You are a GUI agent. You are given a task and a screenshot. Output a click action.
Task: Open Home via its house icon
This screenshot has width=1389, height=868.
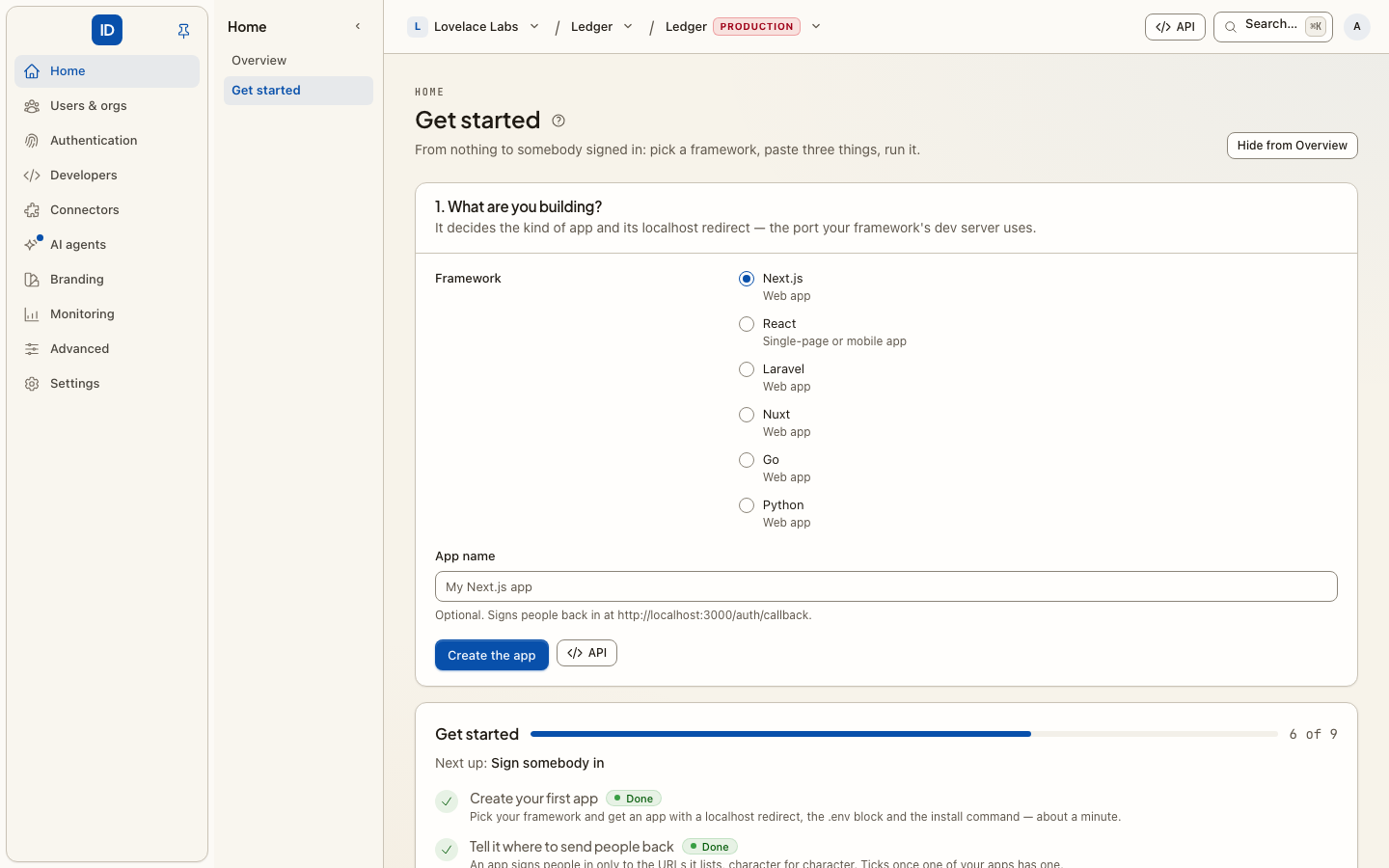pos(32,71)
